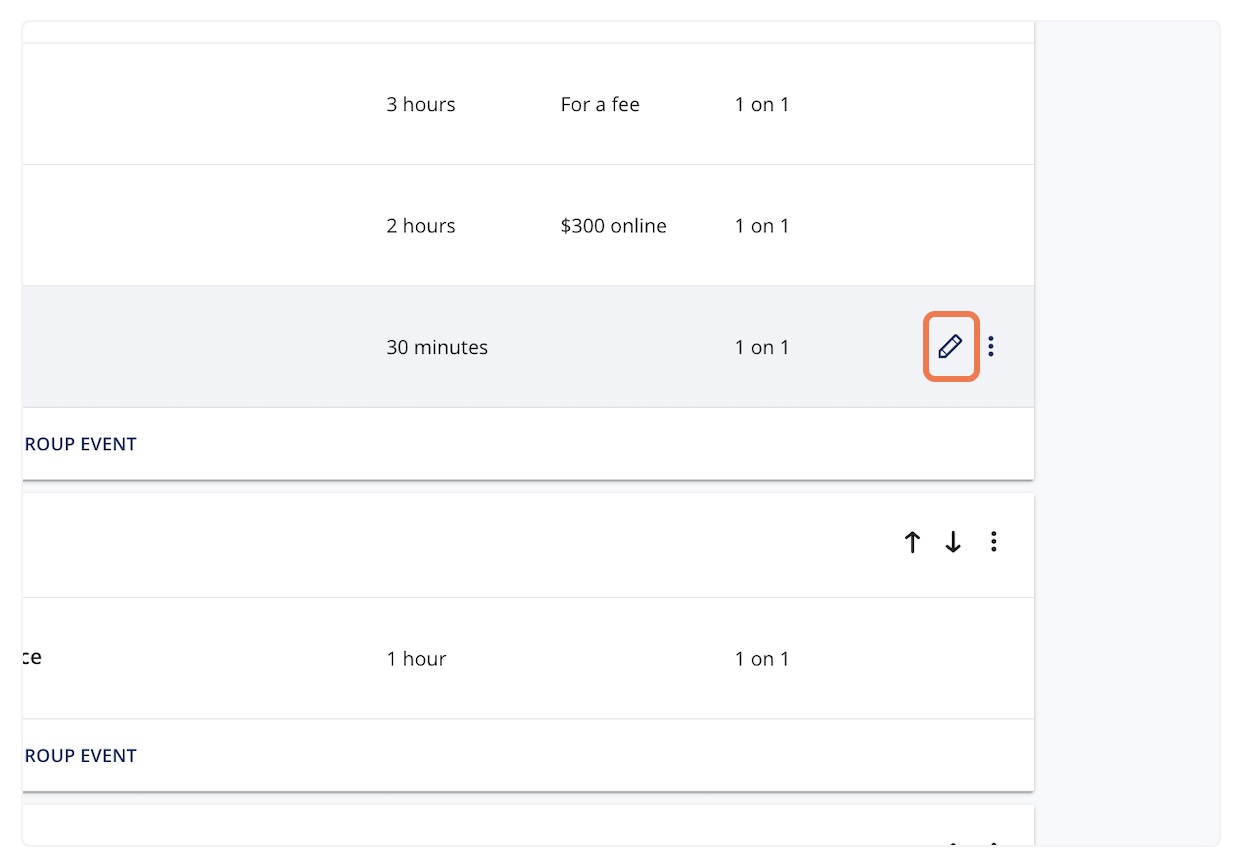Click the "$300 online" price text
The width and height of the screenshot is (1234, 856).
[x=613, y=226]
